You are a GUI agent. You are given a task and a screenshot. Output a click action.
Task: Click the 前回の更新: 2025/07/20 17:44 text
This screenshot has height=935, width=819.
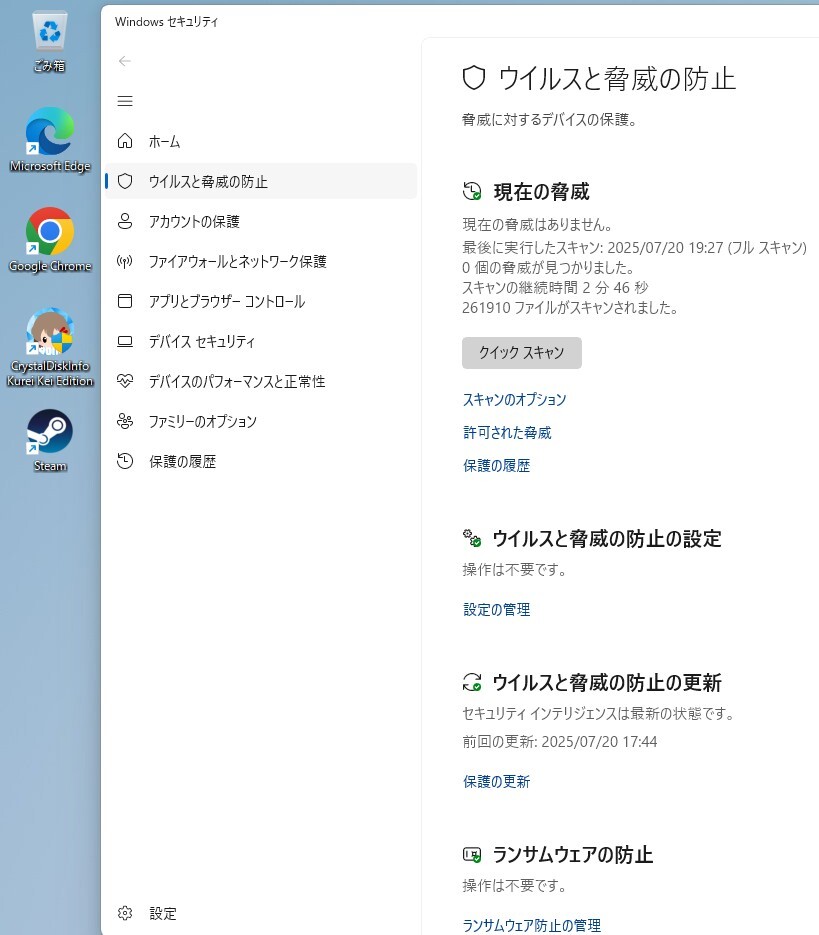(560, 742)
